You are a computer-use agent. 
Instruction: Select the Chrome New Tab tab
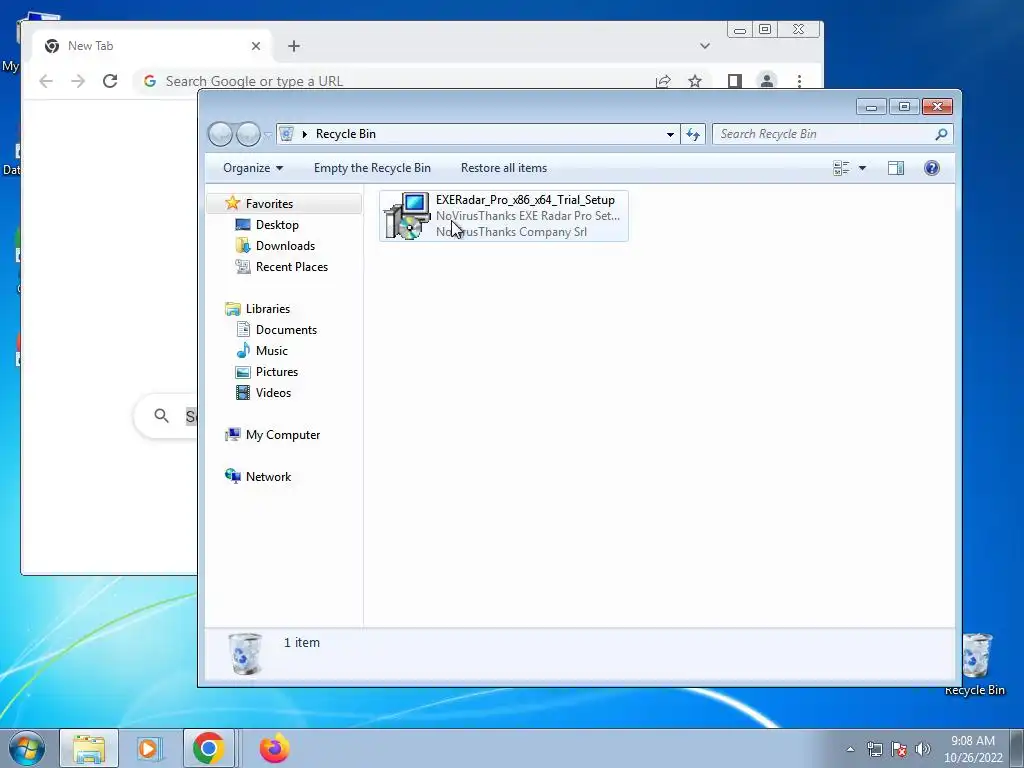point(150,46)
